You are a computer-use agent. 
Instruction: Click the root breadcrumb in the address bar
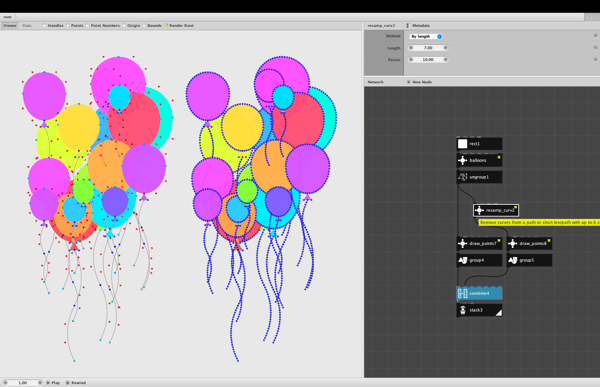(7, 17)
